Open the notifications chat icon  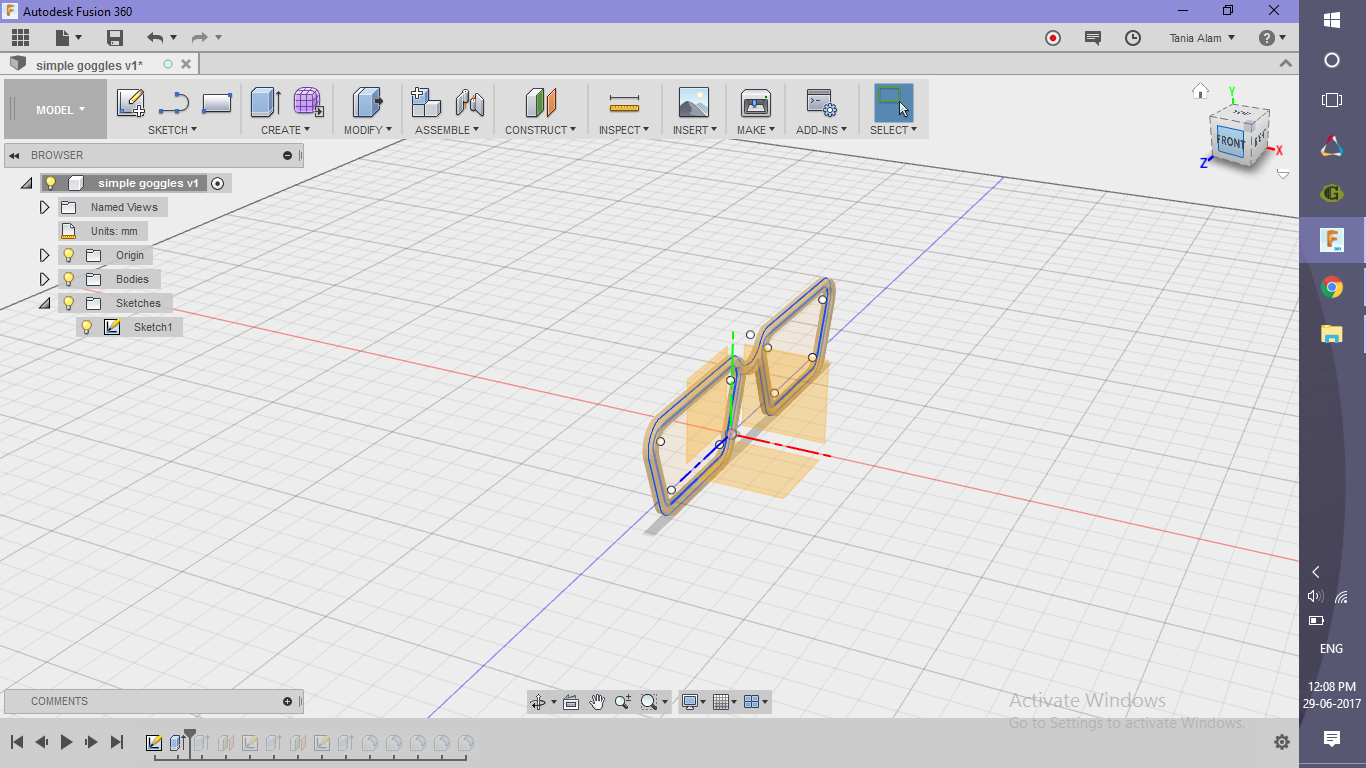coord(1093,38)
